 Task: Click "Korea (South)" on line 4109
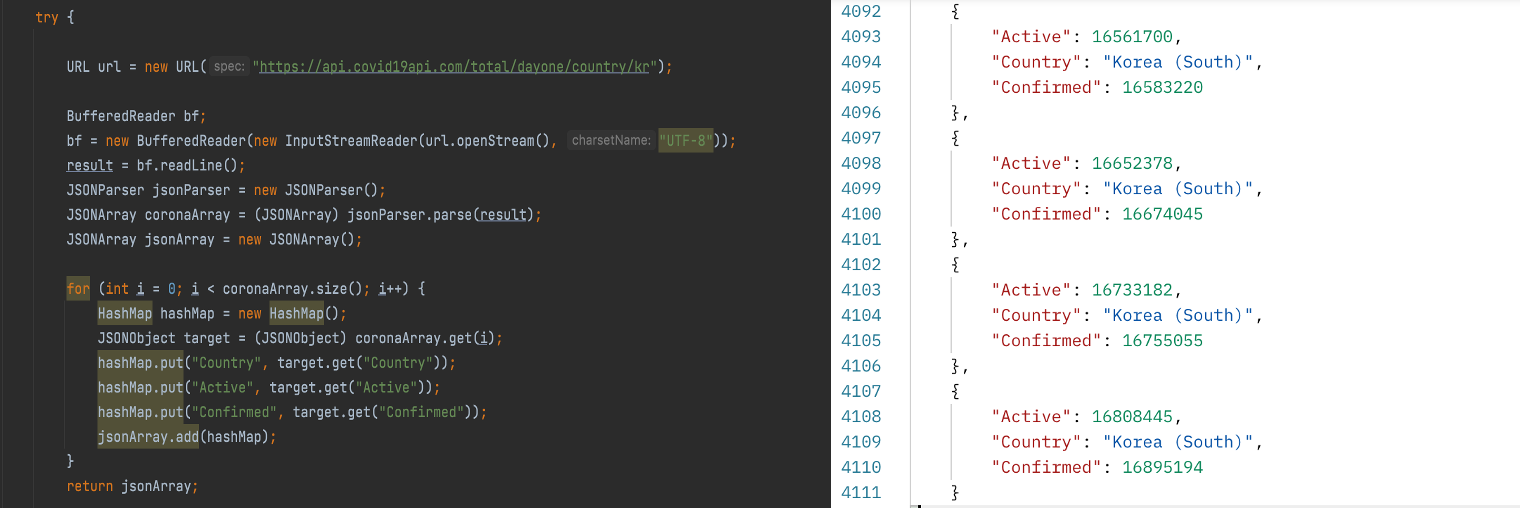(1179, 442)
